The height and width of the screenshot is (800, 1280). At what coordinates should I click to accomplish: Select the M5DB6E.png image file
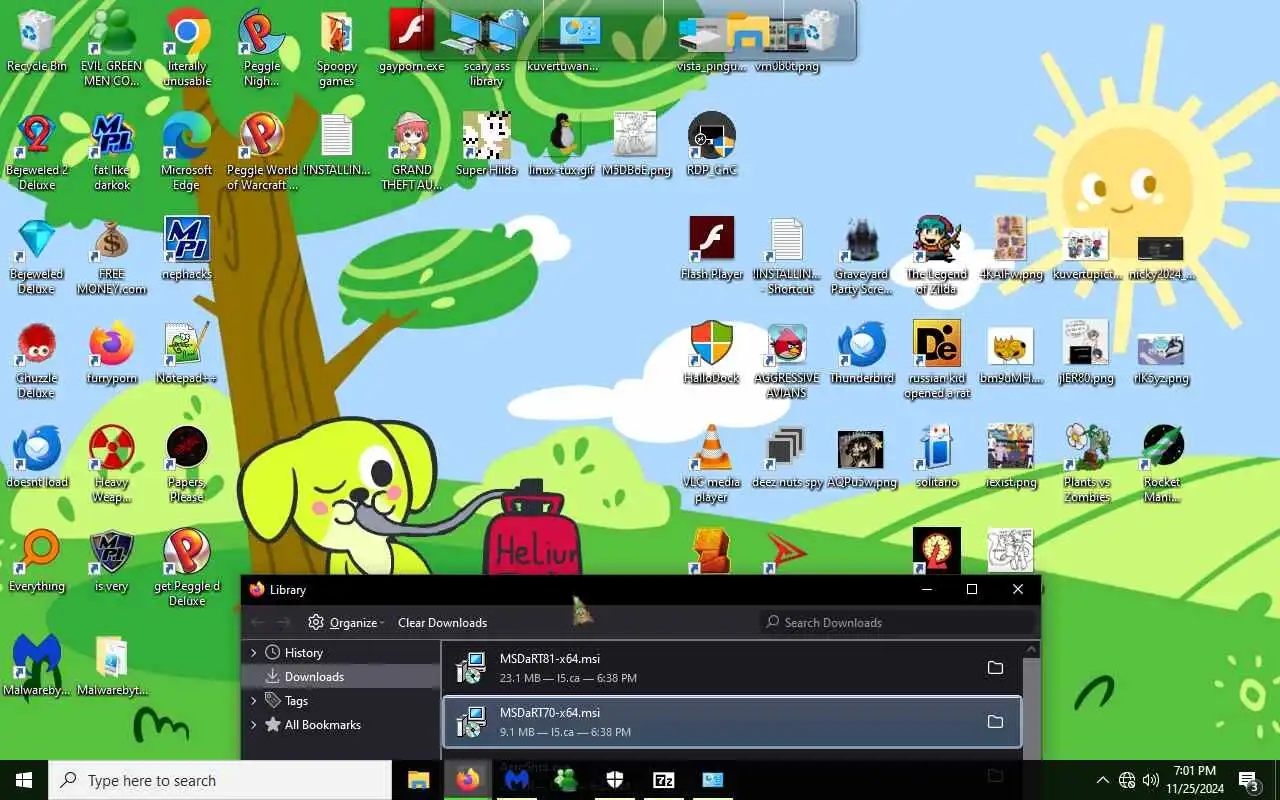point(637,144)
